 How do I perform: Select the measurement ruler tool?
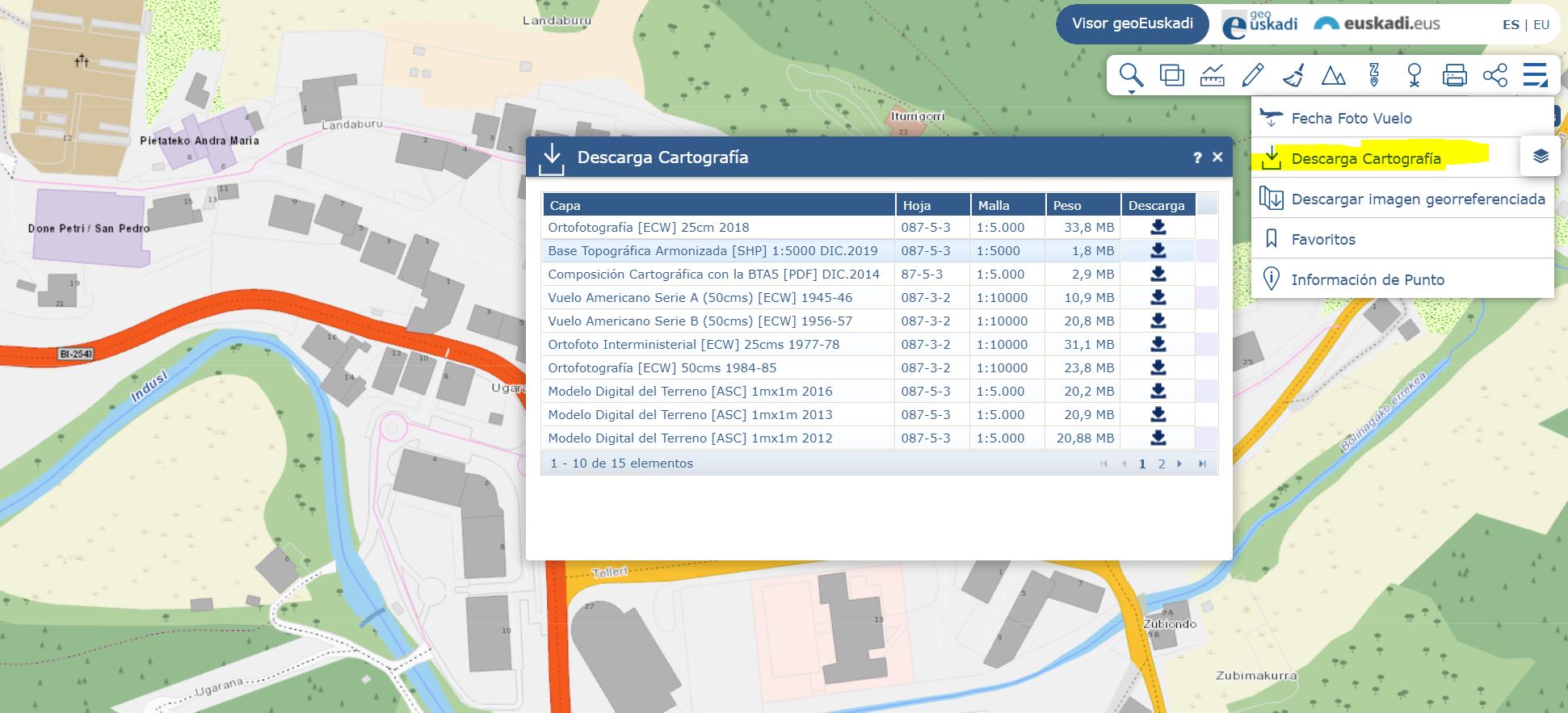click(x=1212, y=76)
